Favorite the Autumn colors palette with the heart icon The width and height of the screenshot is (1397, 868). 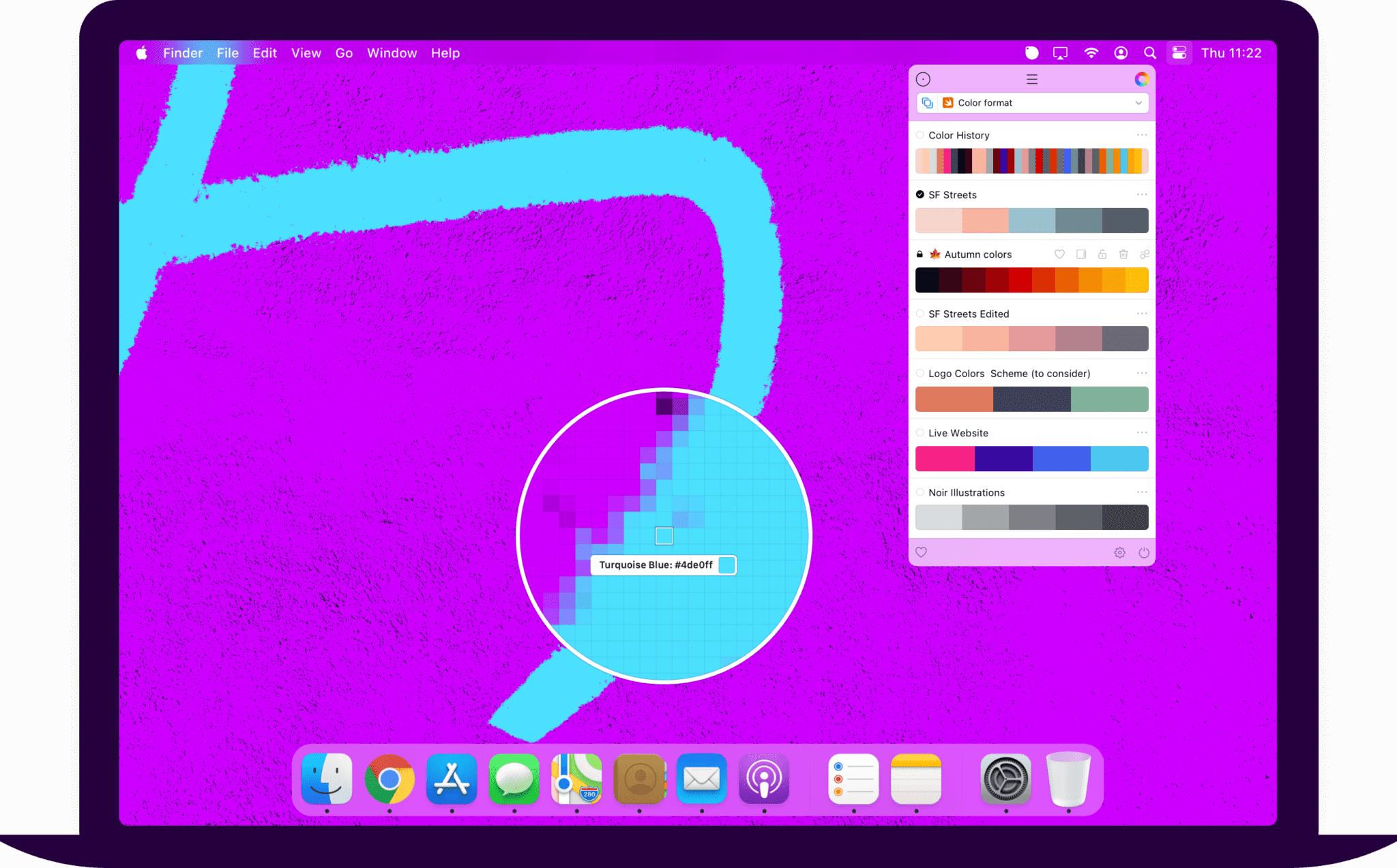pos(1060,254)
